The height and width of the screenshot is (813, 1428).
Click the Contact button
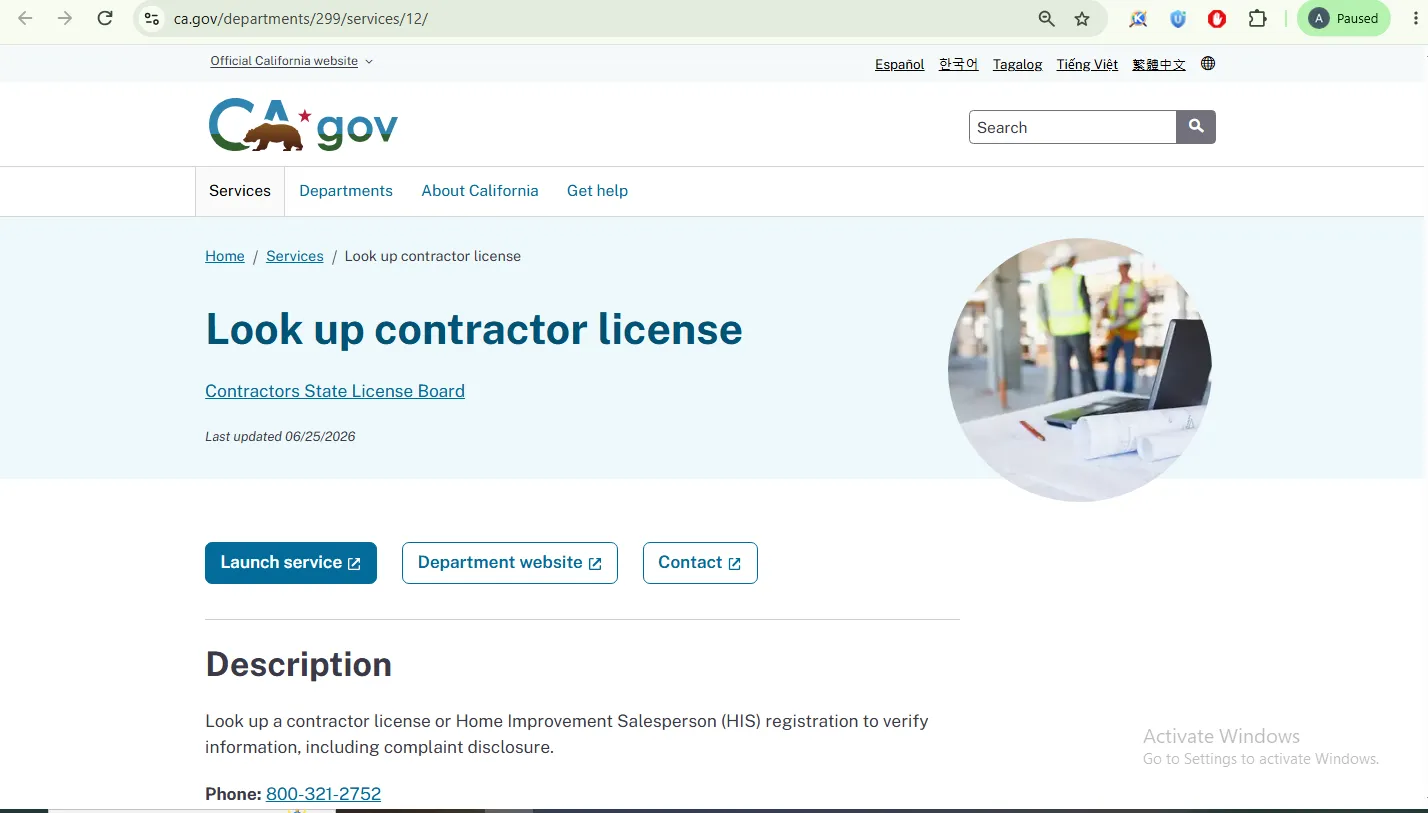tap(700, 563)
